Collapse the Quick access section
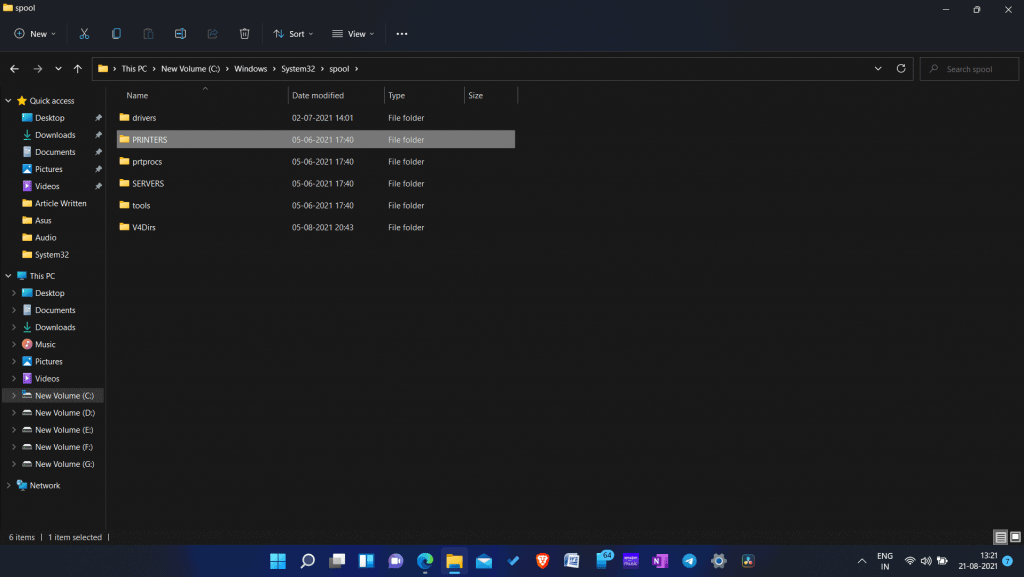Viewport: 1024px width, 577px height. coord(9,100)
